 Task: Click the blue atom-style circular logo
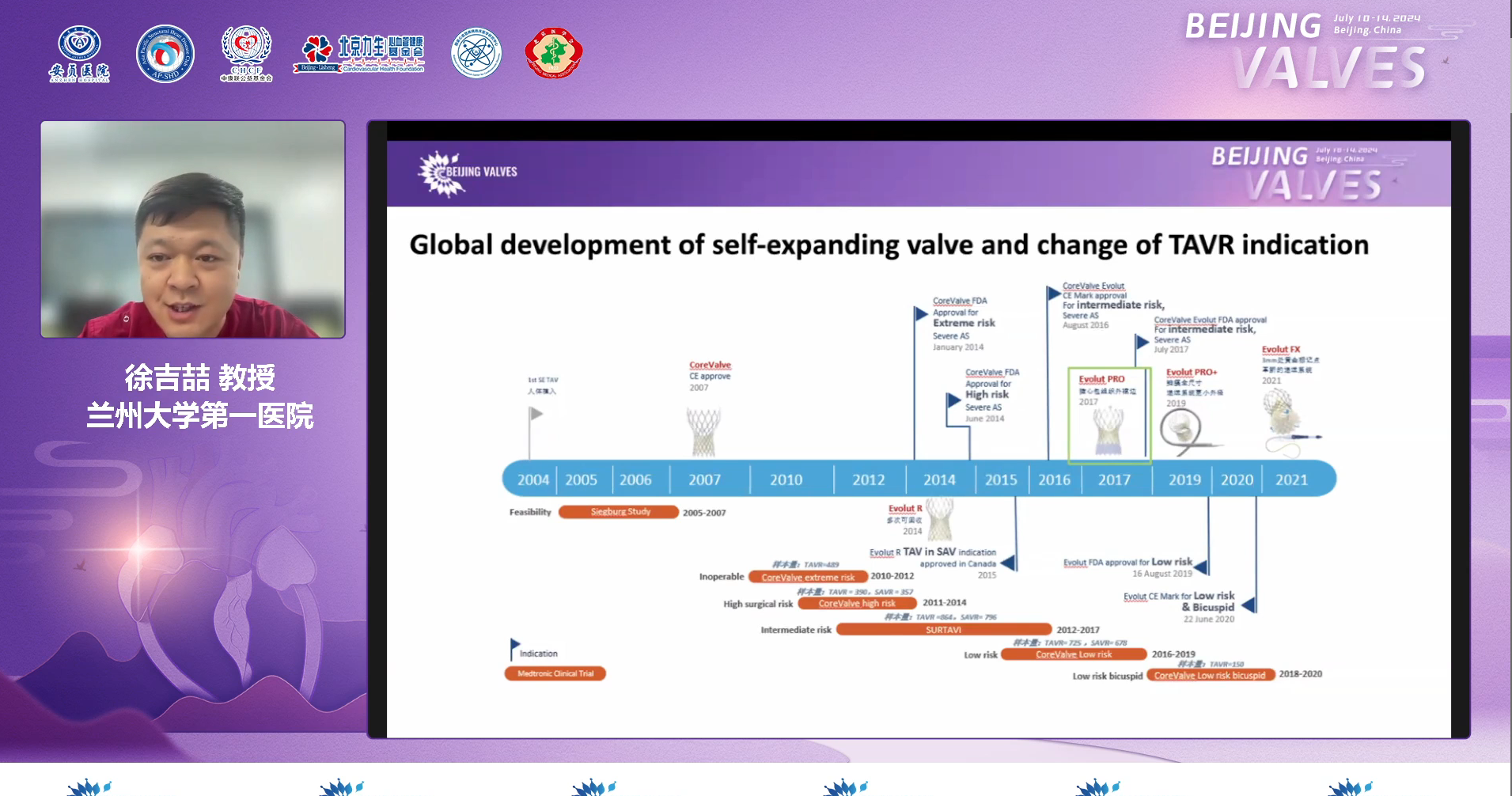coord(476,54)
